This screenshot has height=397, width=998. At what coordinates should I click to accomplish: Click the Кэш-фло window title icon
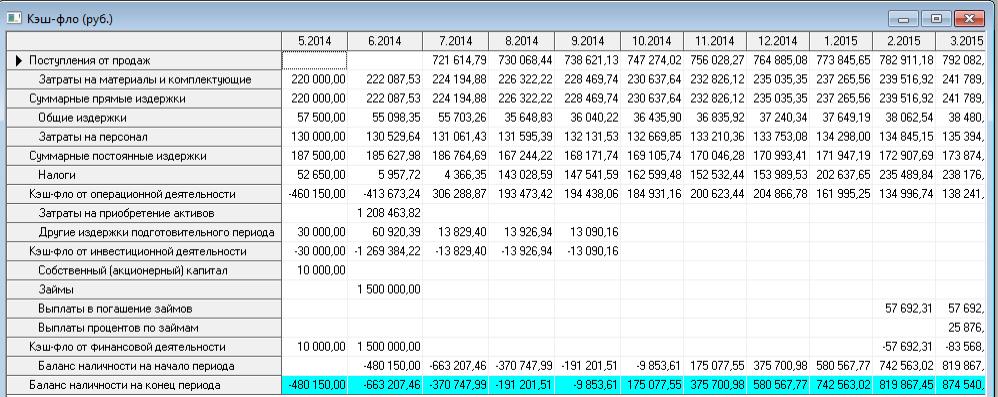pyautogui.click(x=13, y=19)
